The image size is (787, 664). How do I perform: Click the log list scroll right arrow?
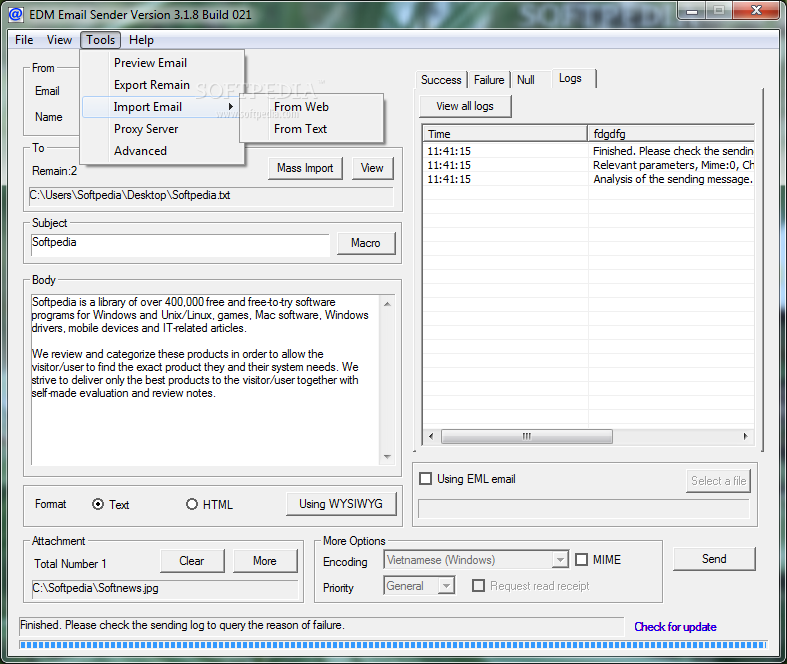[x=745, y=436]
